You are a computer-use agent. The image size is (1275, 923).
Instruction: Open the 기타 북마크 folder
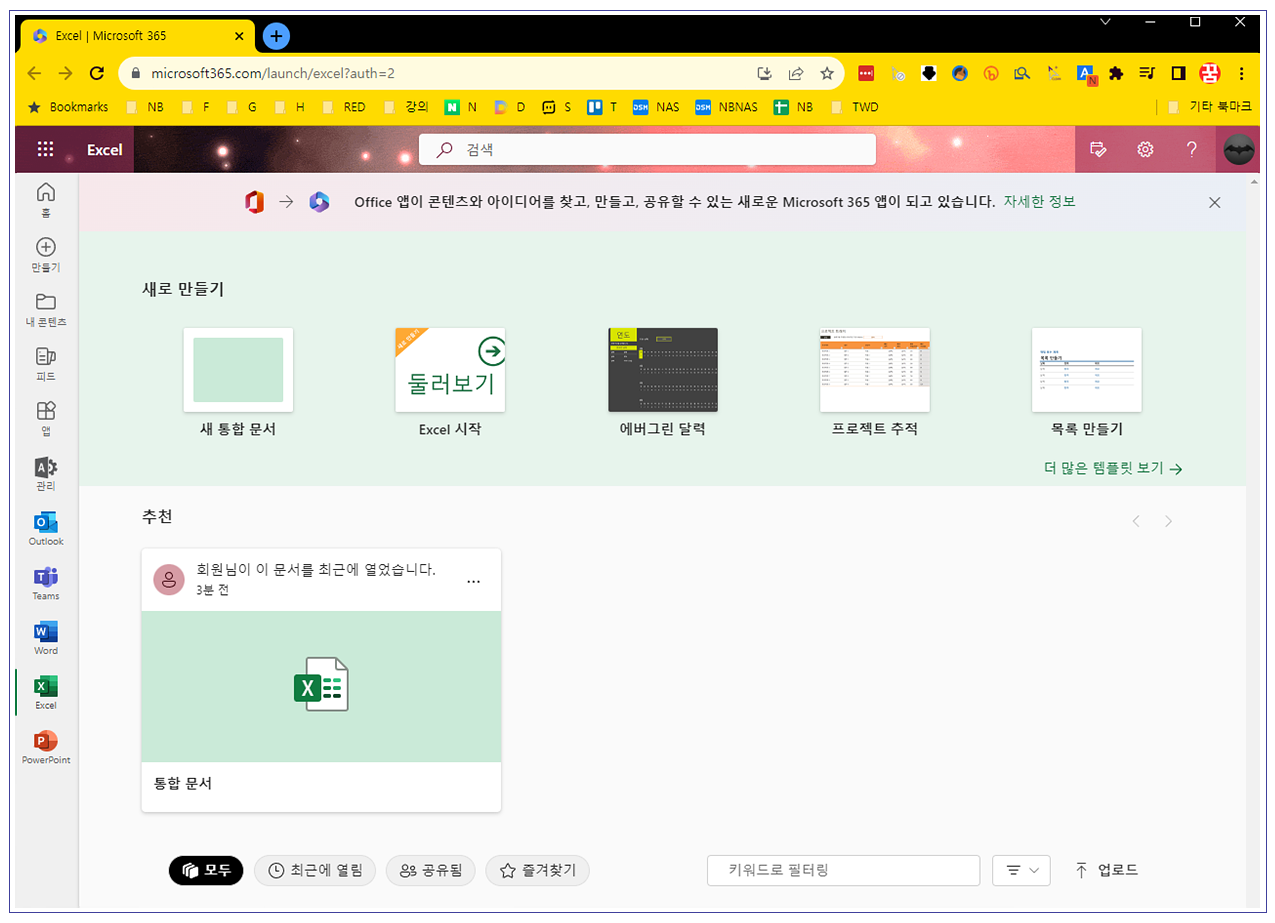(x=1209, y=107)
